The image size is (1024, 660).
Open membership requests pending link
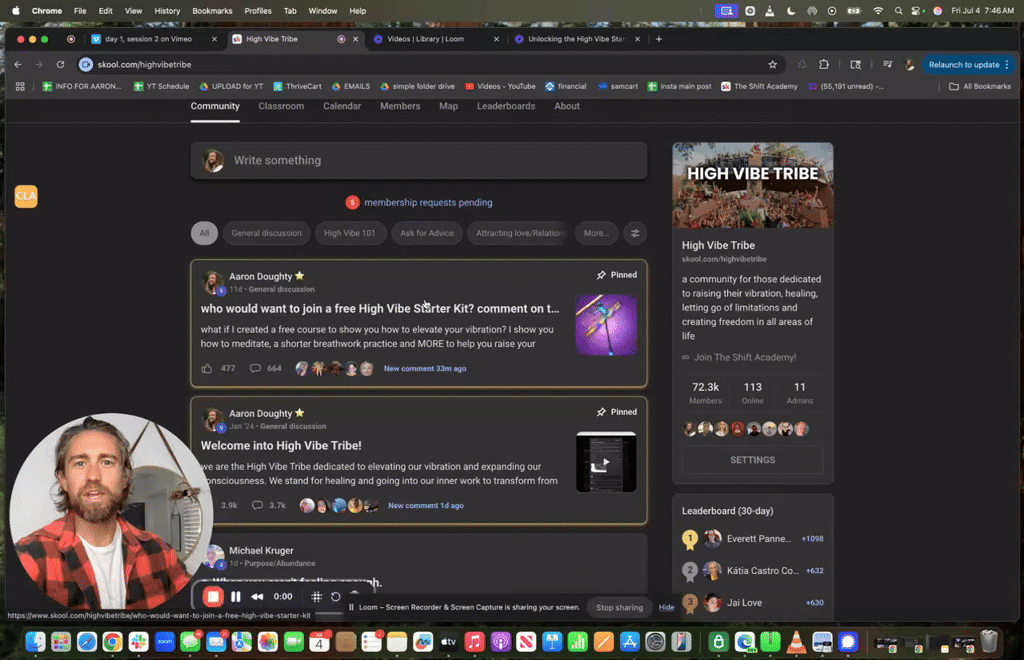[x=428, y=202]
